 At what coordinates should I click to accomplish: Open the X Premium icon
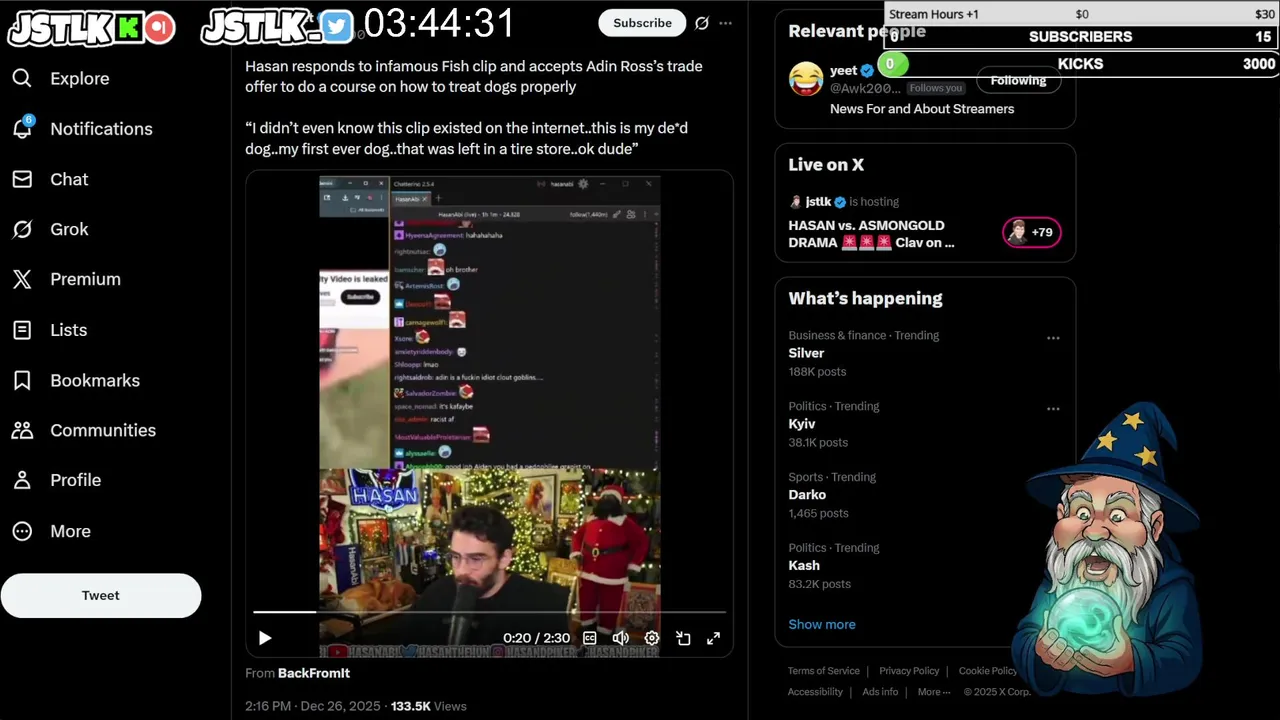coord(22,279)
